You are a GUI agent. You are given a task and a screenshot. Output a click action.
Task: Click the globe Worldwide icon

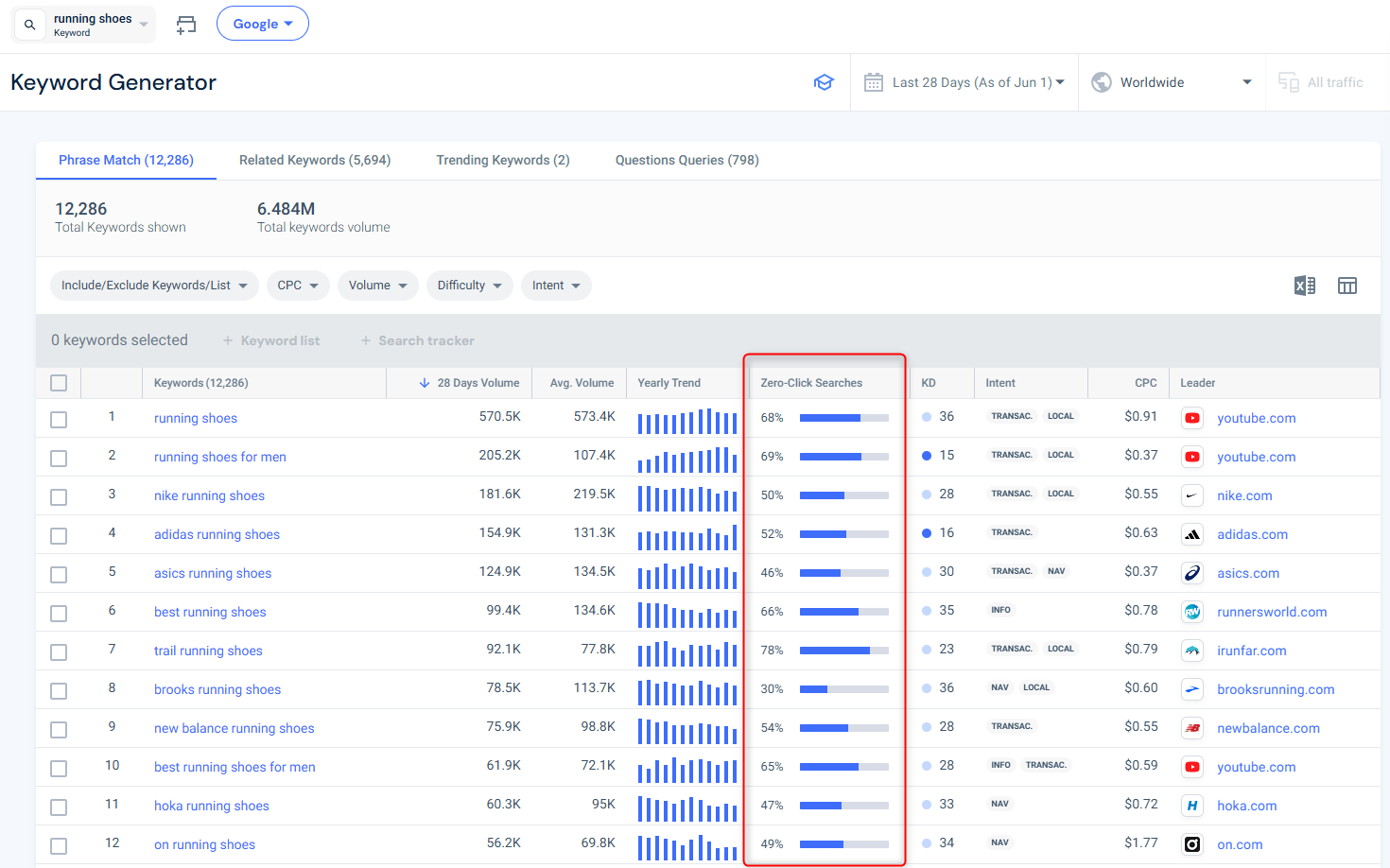tap(1101, 82)
